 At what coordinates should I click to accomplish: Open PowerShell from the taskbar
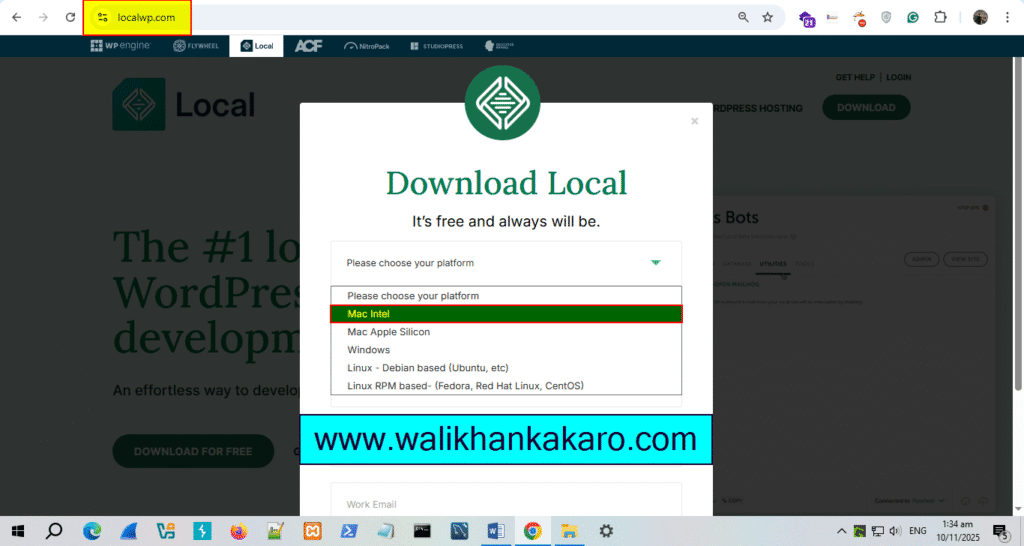point(349,531)
